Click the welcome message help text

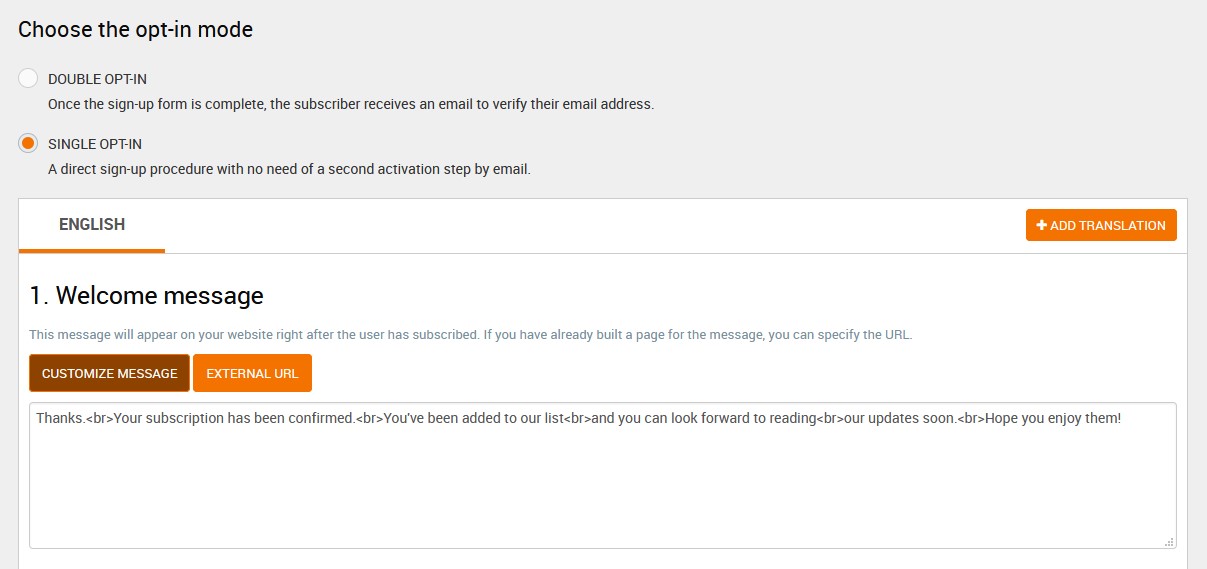click(470, 335)
